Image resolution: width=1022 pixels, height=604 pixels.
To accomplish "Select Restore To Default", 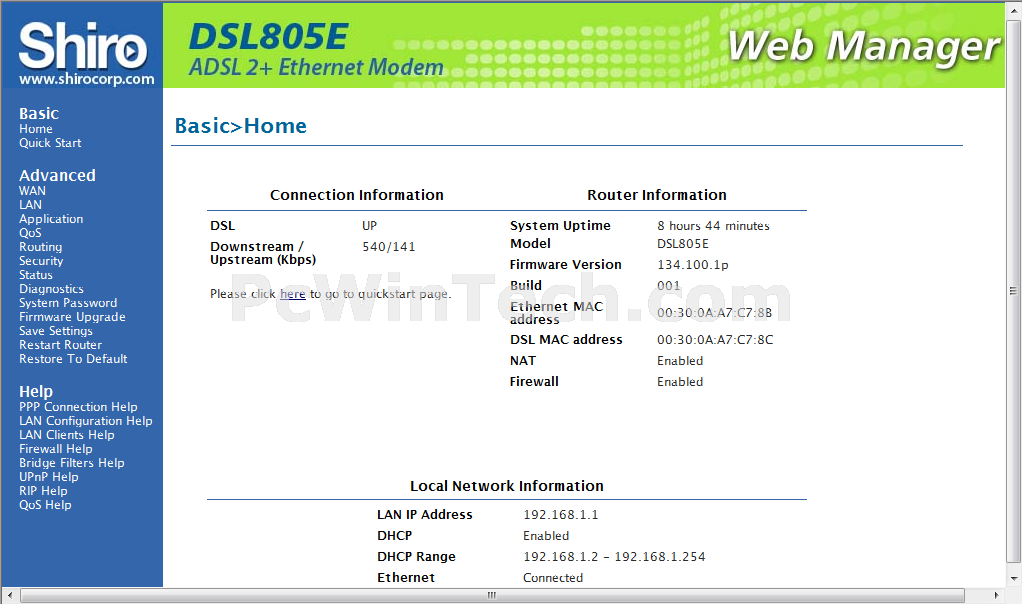I will click(73, 359).
